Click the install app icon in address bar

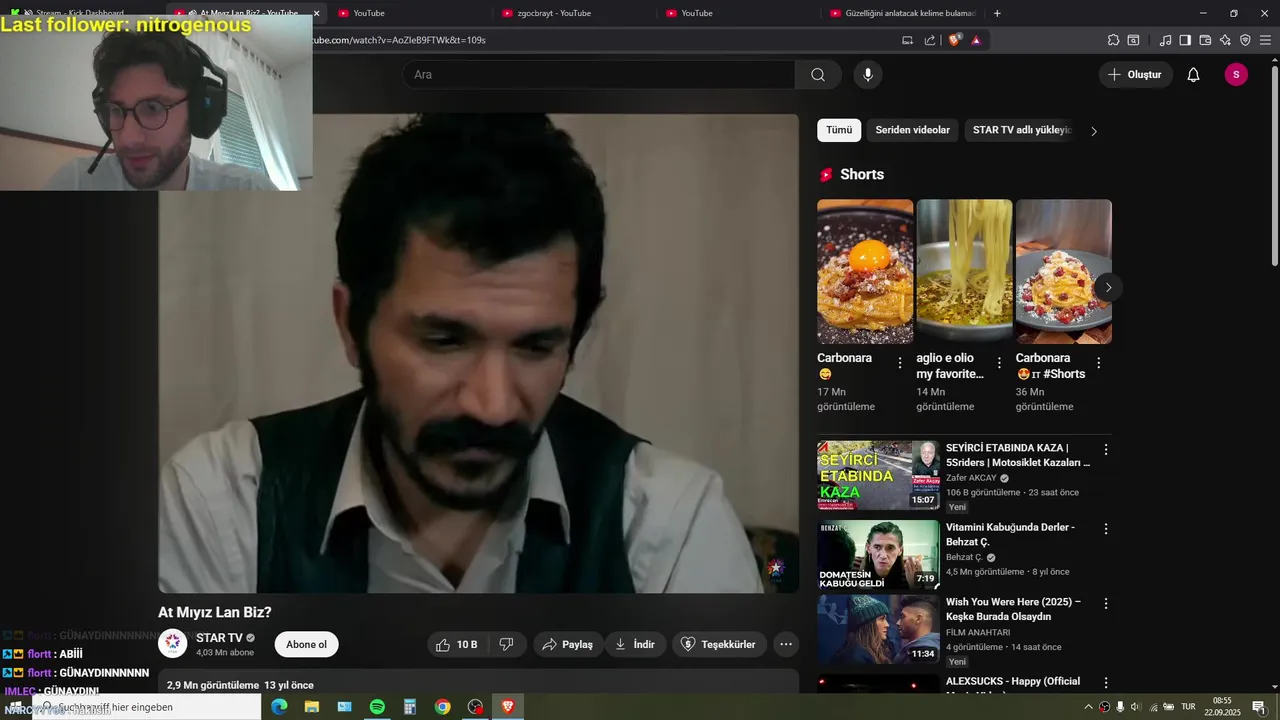[908, 40]
